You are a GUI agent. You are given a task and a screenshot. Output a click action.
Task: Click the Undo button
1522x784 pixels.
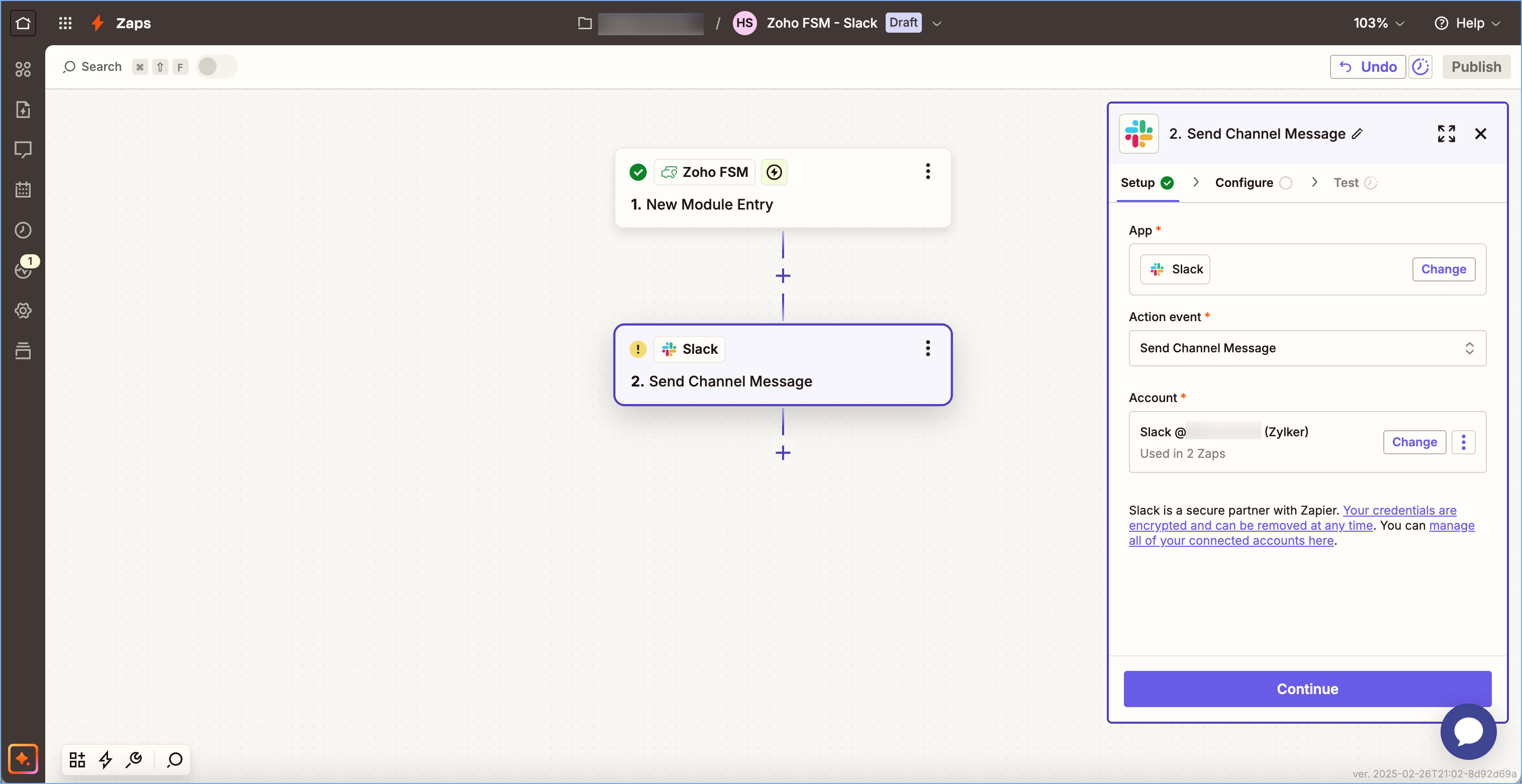coord(1367,67)
